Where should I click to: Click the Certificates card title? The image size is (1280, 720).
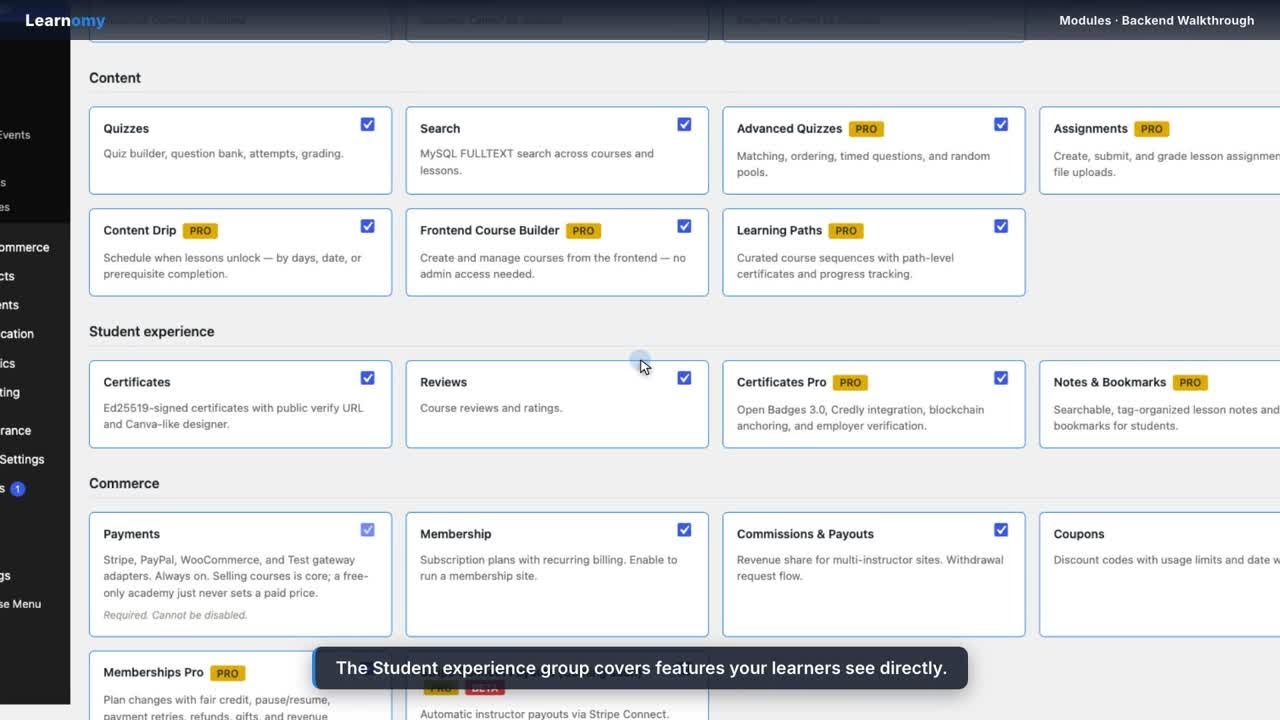[x=137, y=383]
